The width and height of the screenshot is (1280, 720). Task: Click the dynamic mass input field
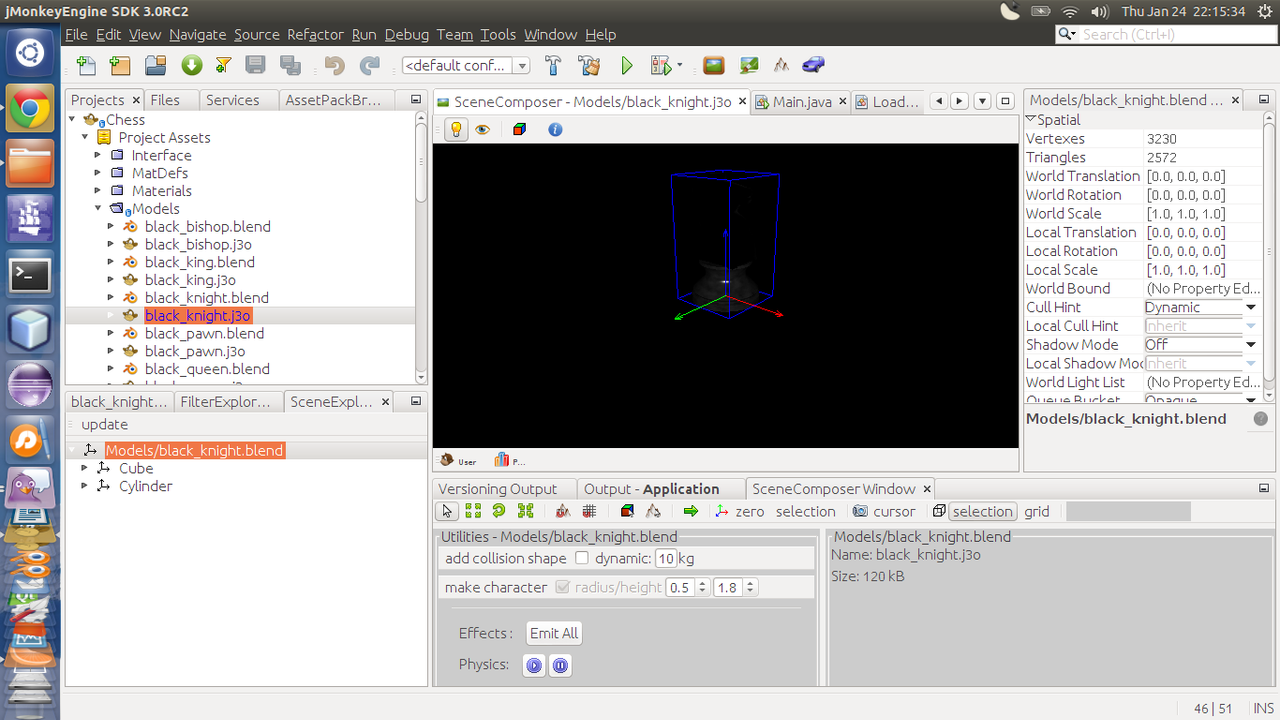pos(665,558)
